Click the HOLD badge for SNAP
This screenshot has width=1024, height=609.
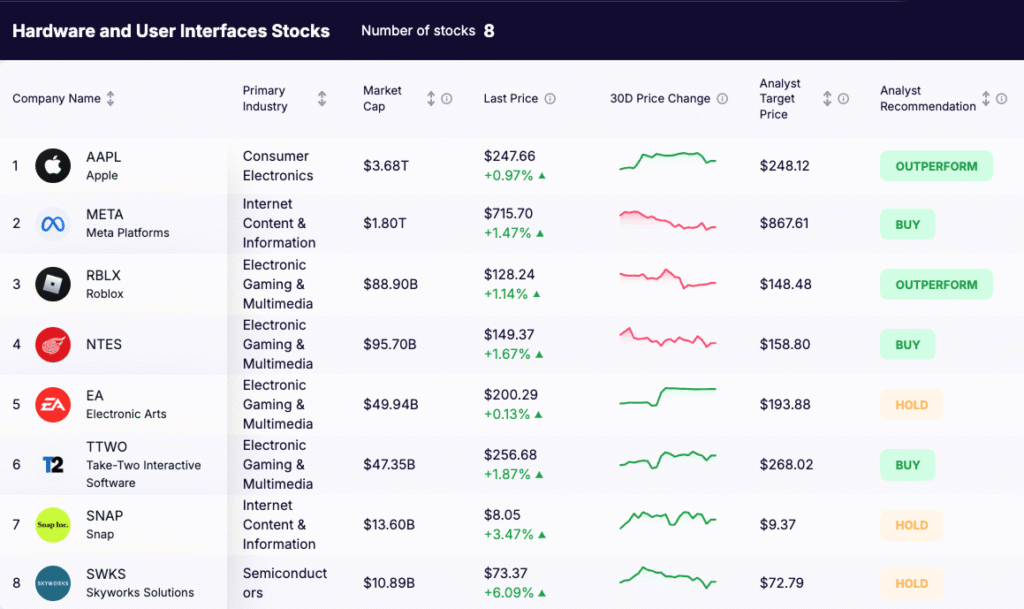click(x=911, y=524)
